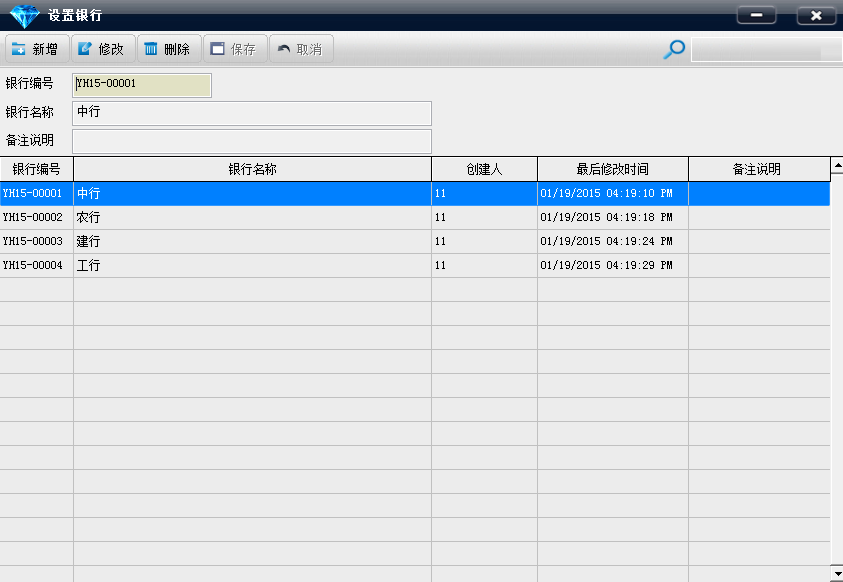The width and height of the screenshot is (843, 582).
Task: Click the 删除 (Delete) toolbar button
Action: (x=169, y=49)
